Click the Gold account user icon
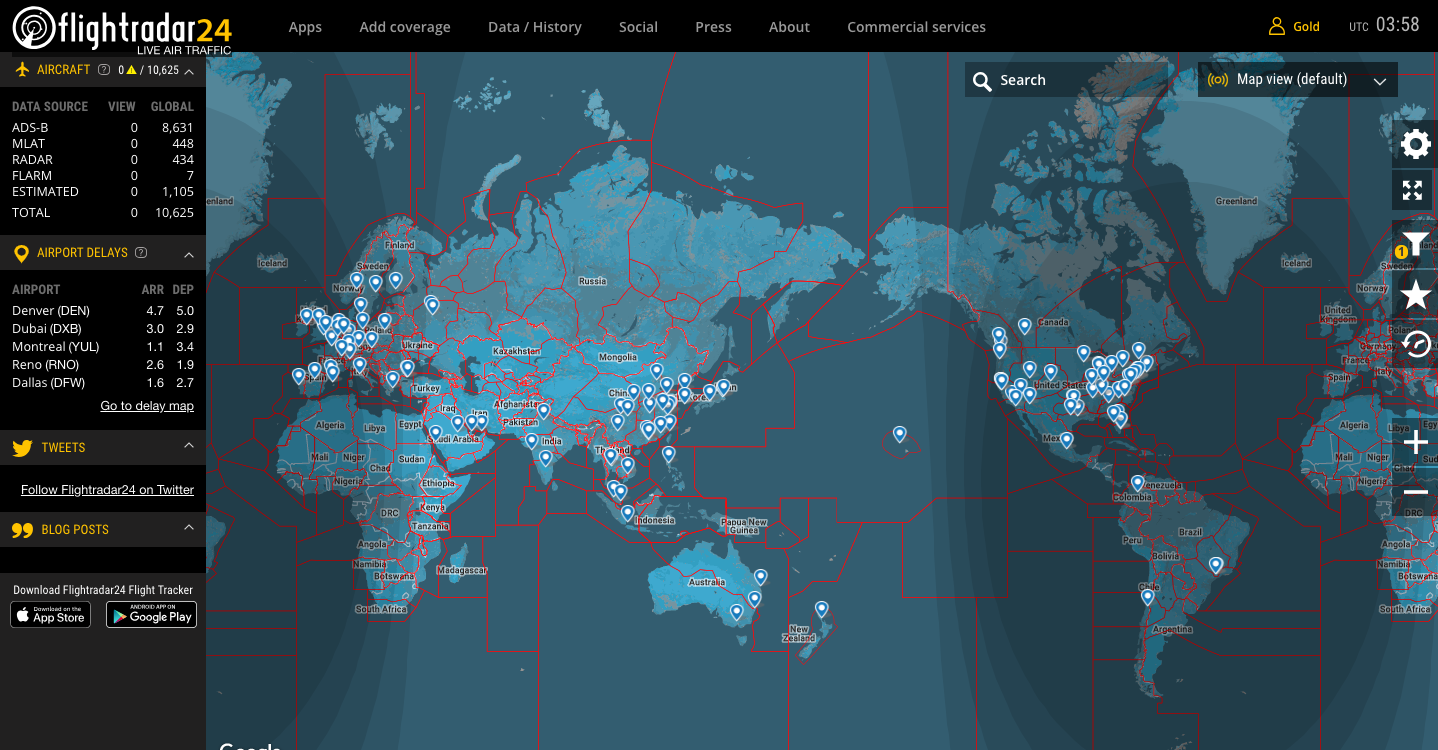 [x=1276, y=27]
